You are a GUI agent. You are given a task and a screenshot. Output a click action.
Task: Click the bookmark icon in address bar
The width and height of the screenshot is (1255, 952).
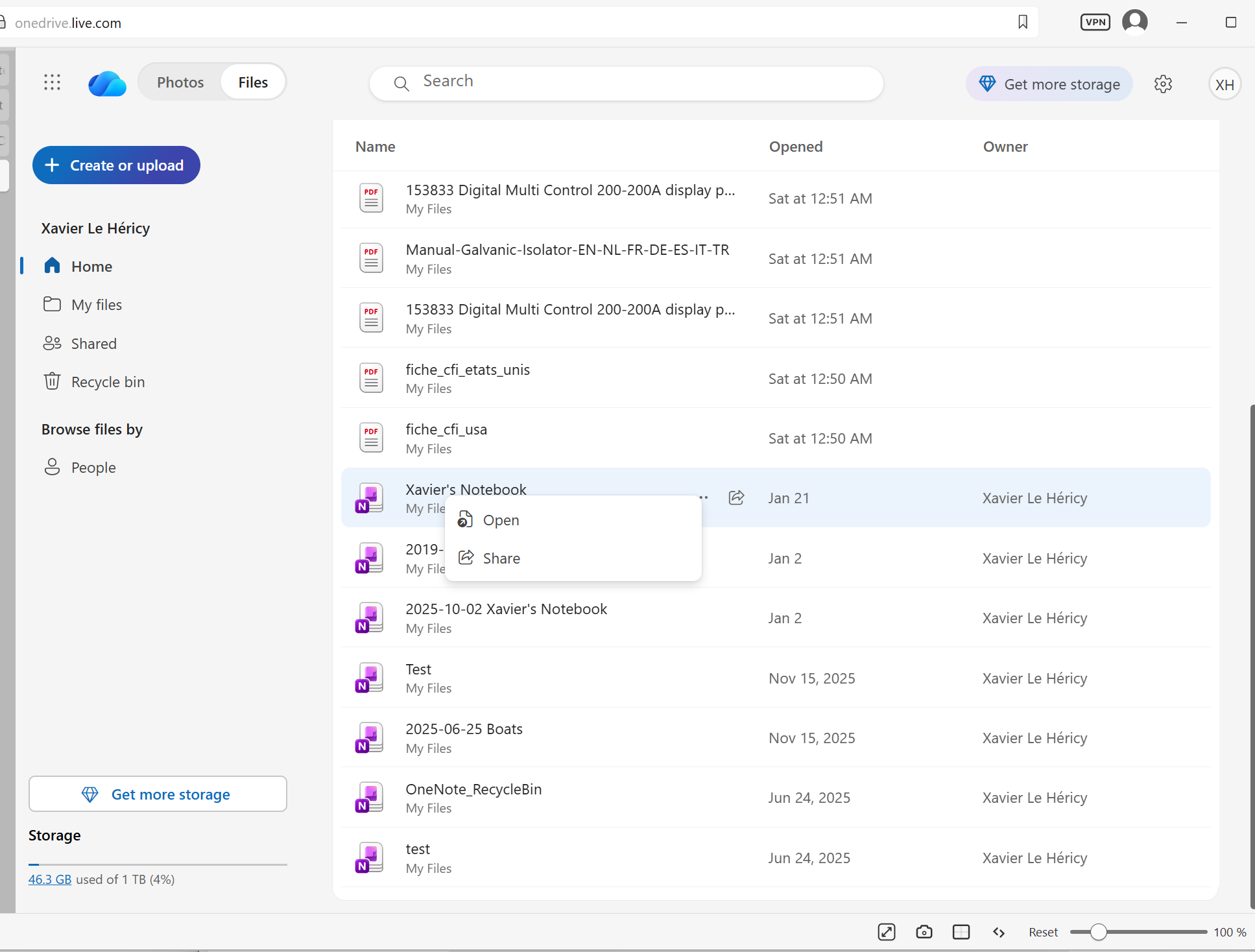[x=1023, y=22]
